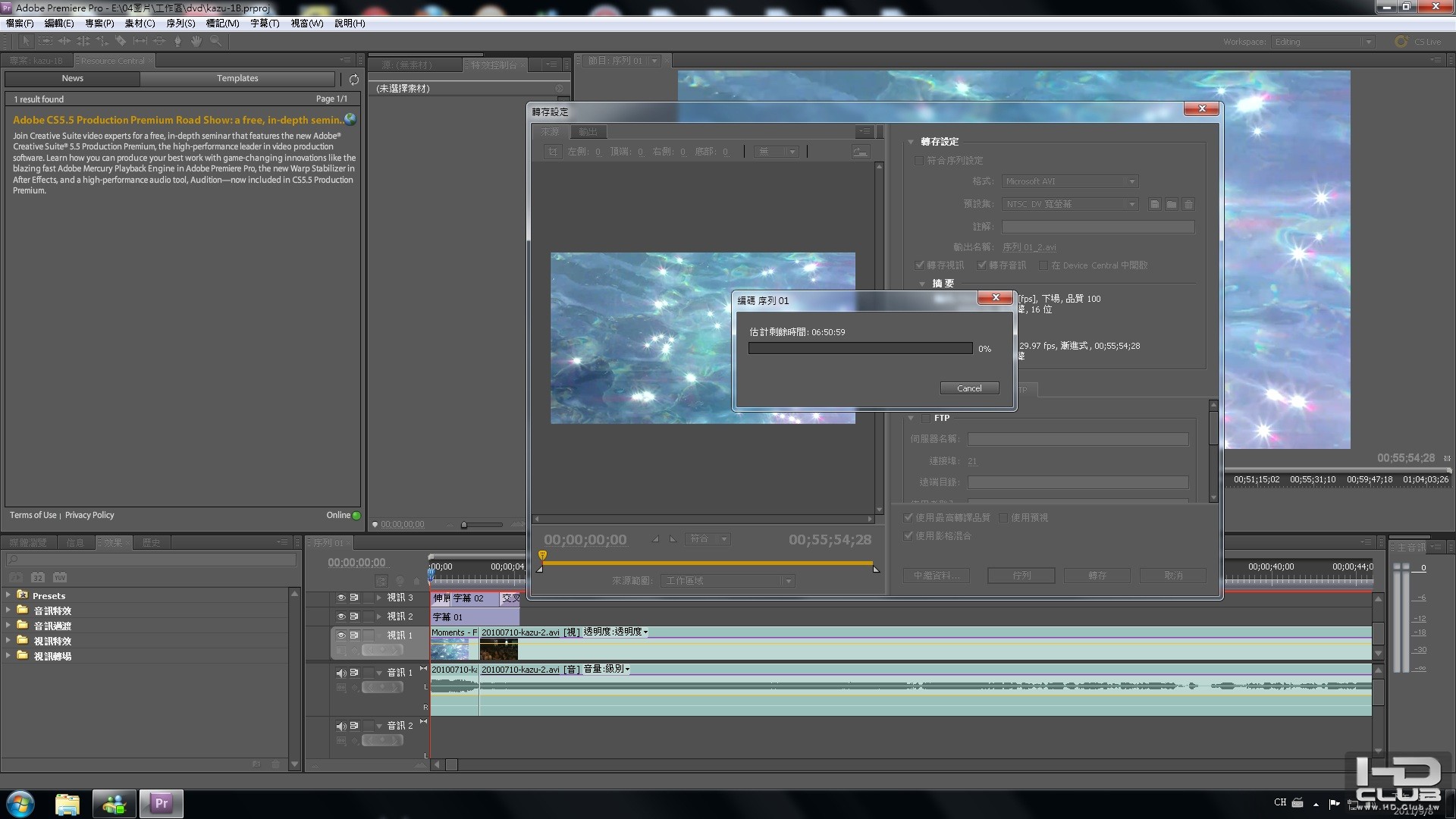Enable the FTP checkbox
Viewport: 1456px width, 819px height.
pyautogui.click(x=926, y=418)
